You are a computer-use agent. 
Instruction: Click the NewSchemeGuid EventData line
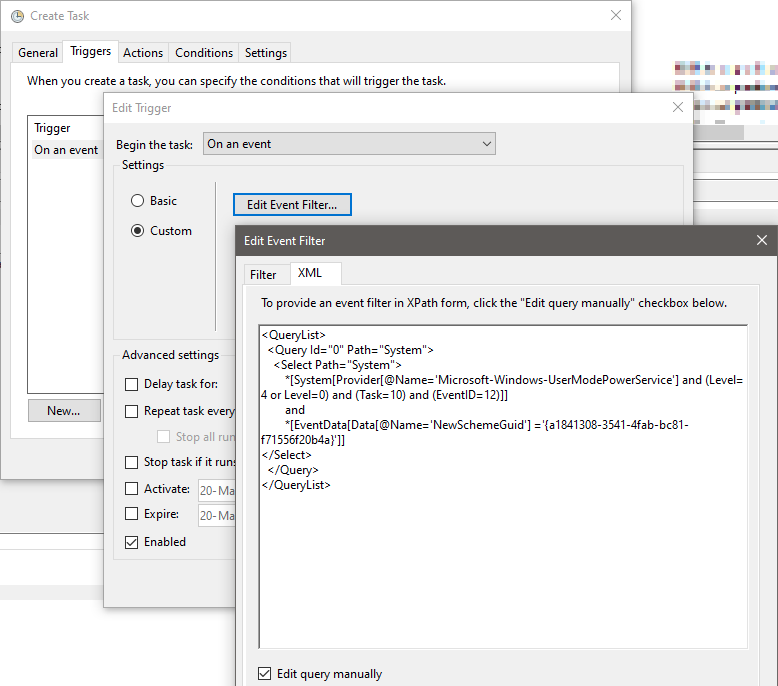[475, 433]
